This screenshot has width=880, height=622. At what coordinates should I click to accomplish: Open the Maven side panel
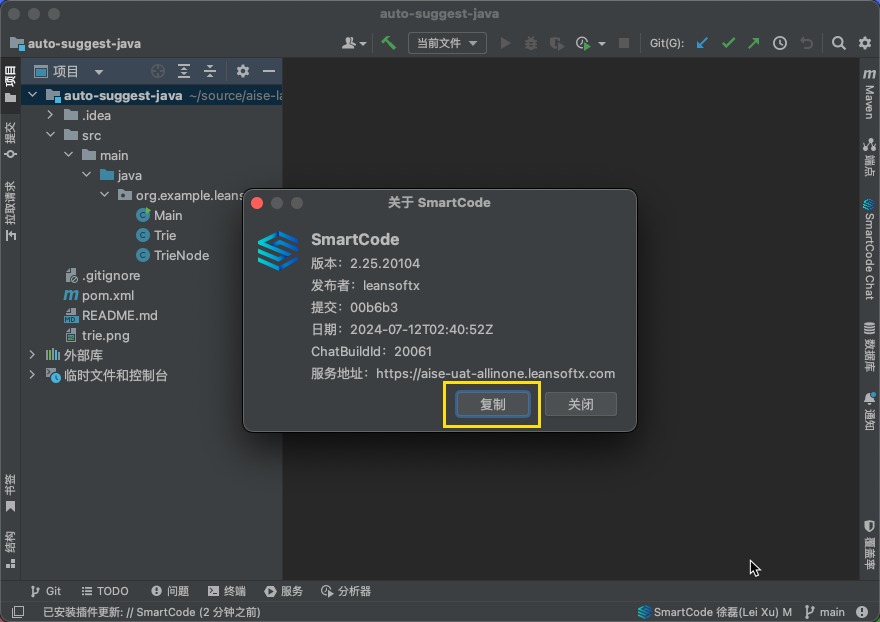point(869,94)
